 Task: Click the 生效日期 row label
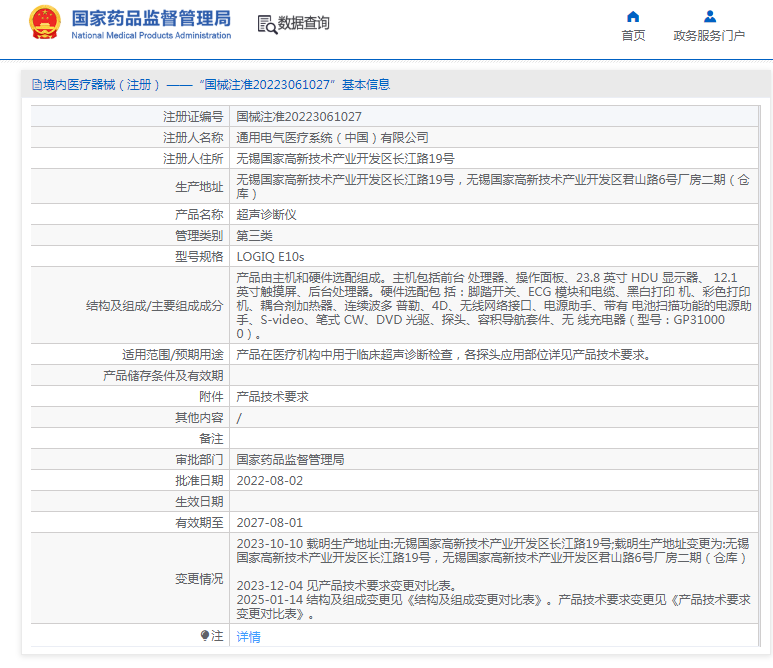point(199,502)
